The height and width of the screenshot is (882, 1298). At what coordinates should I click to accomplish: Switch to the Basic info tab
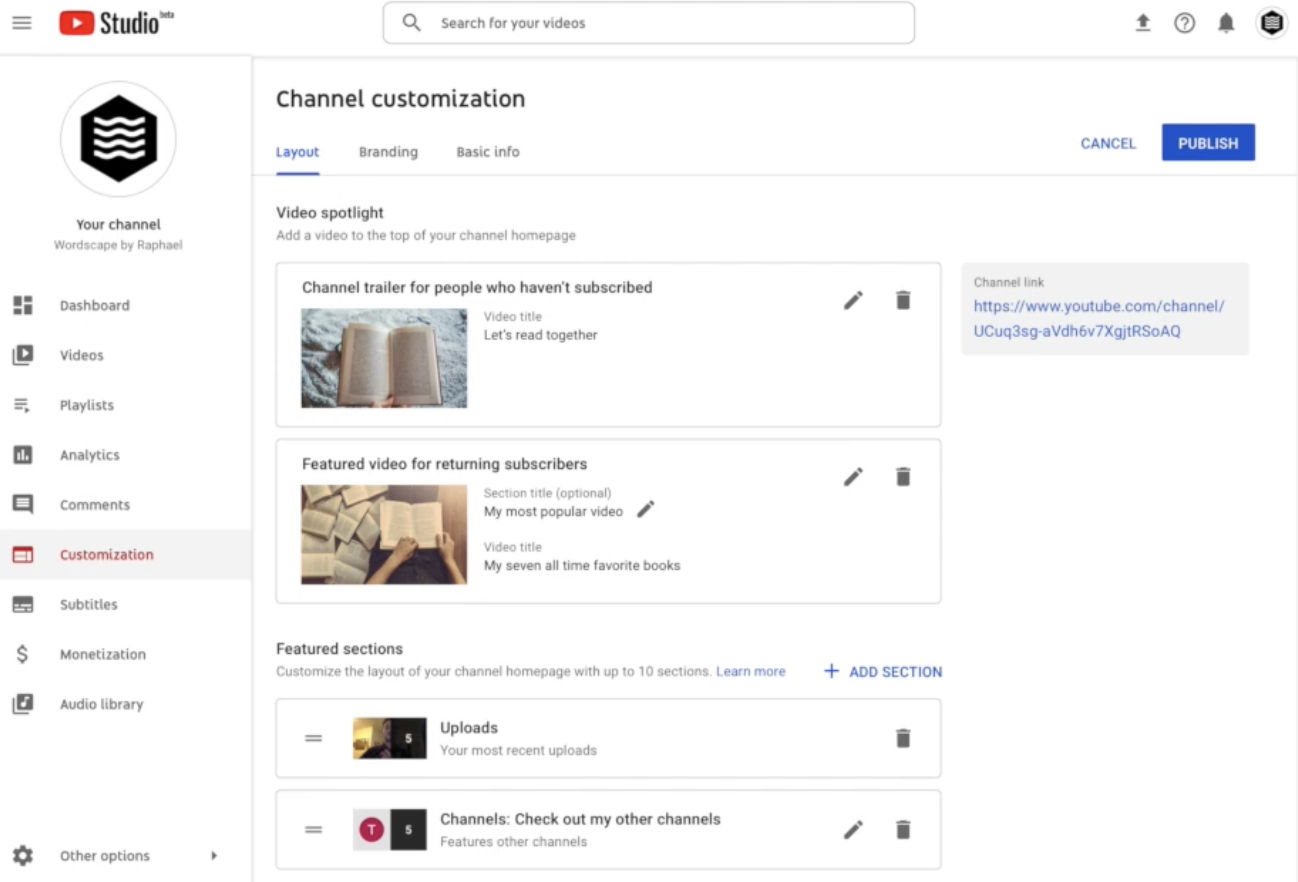(x=488, y=152)
